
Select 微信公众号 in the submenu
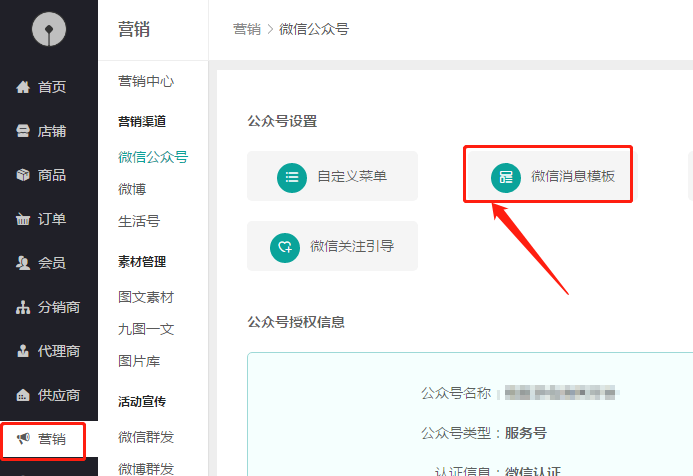click(152, 156)
